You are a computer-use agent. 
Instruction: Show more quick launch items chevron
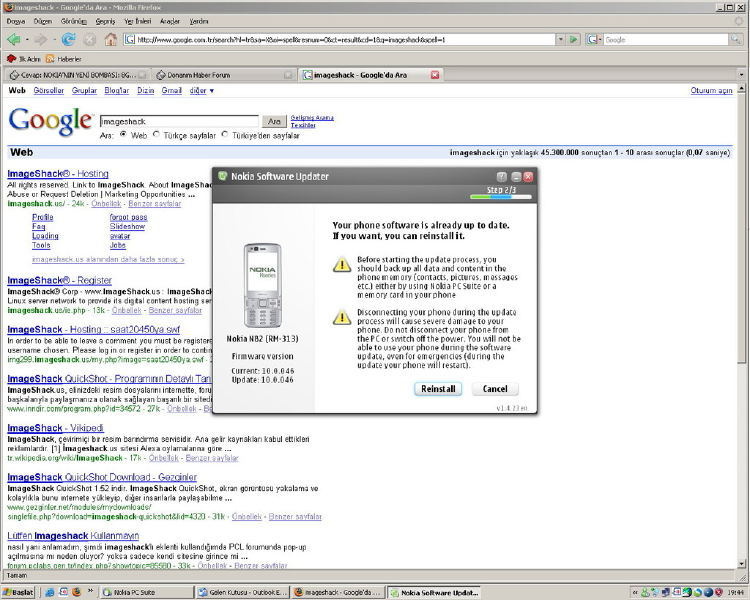point(90,591)
